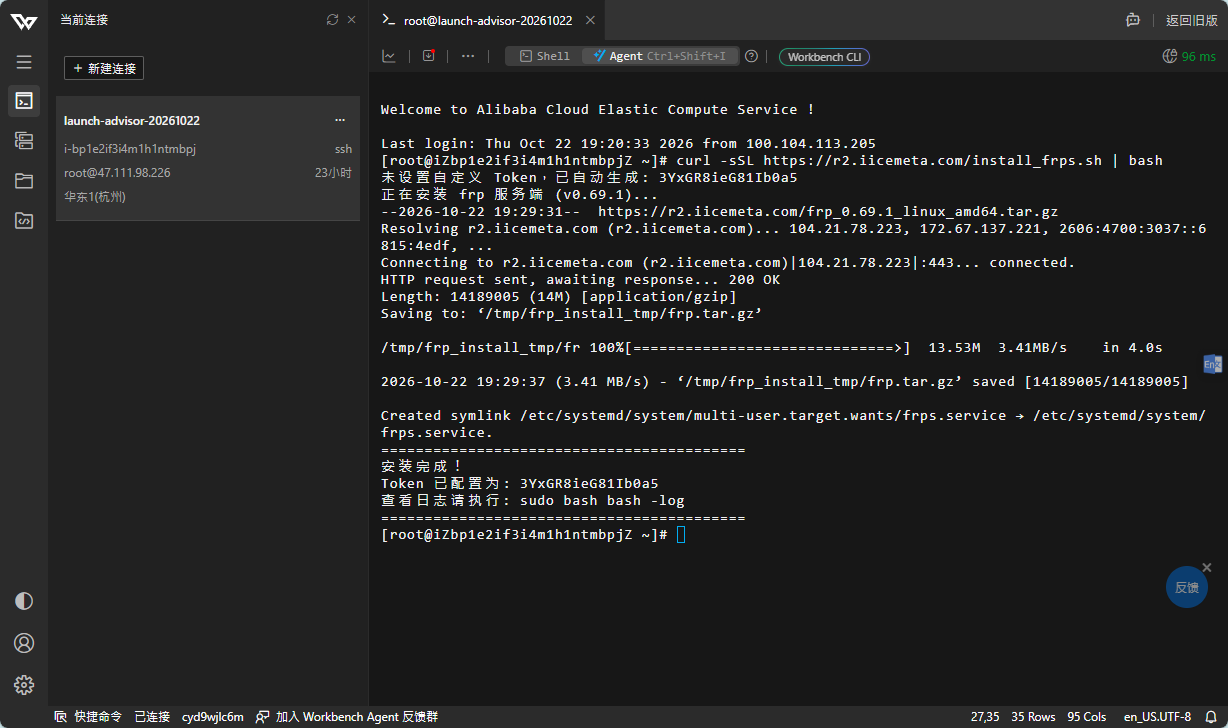Click the 新建连接 button
This screenshot has width=1228, height=728.
104,68
